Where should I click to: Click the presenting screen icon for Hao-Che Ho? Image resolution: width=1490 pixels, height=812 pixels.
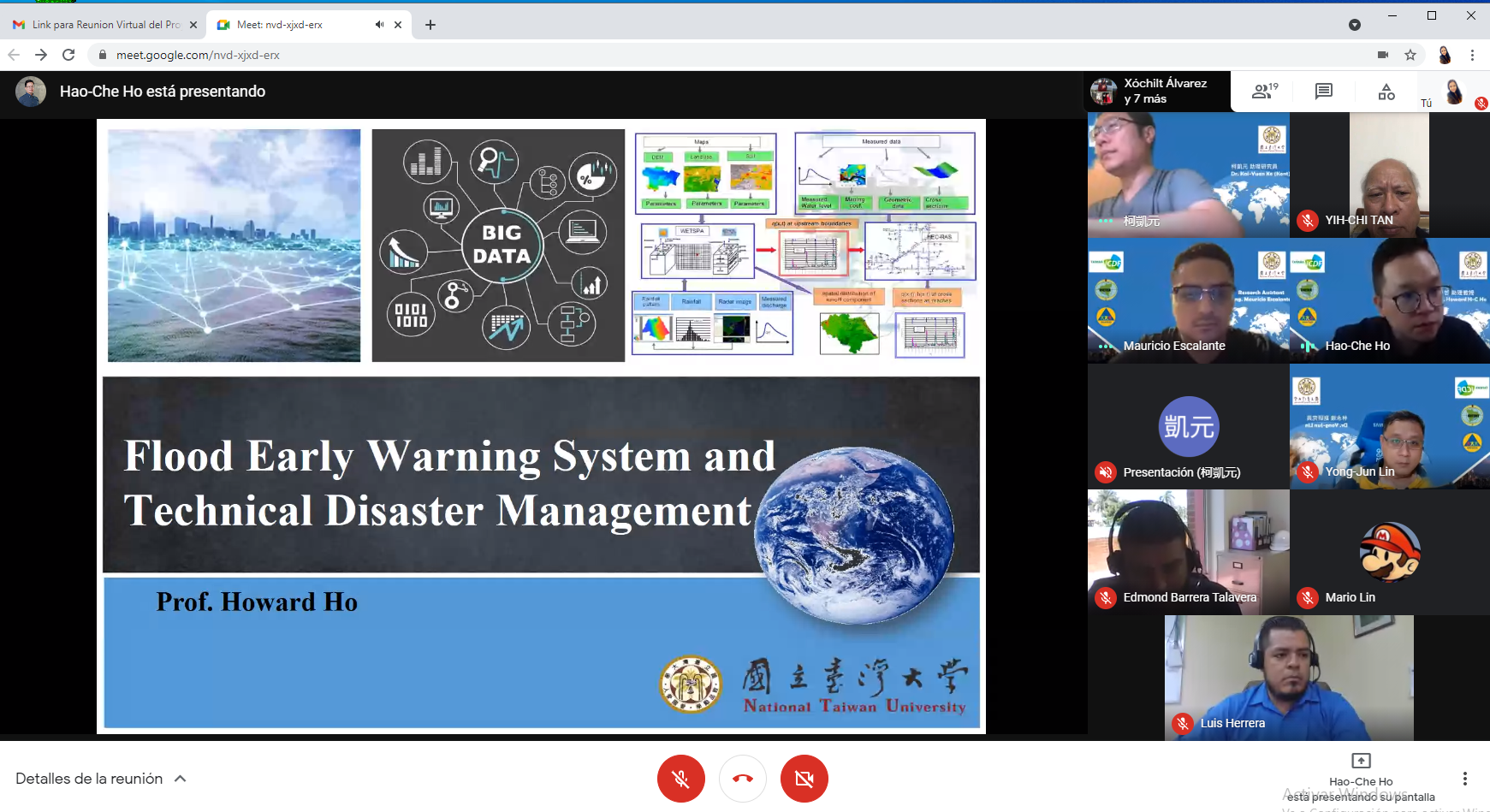(1361, 761)
